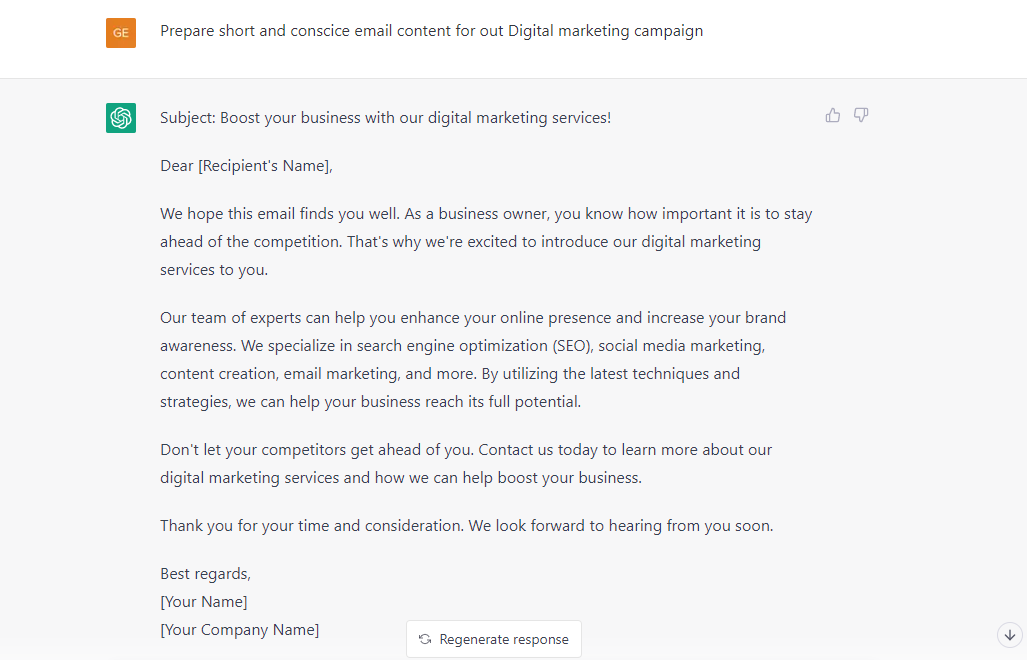Click the orange GE user avatar

point(121,33)
